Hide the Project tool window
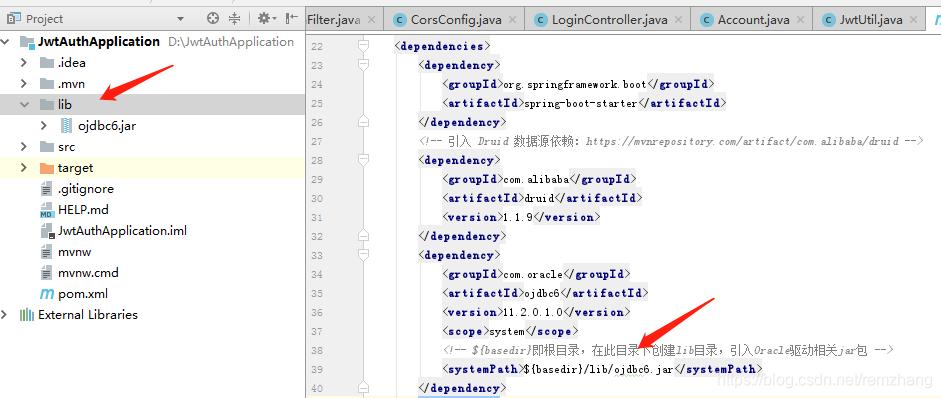941x398 pixels. (x=292, y=19)
